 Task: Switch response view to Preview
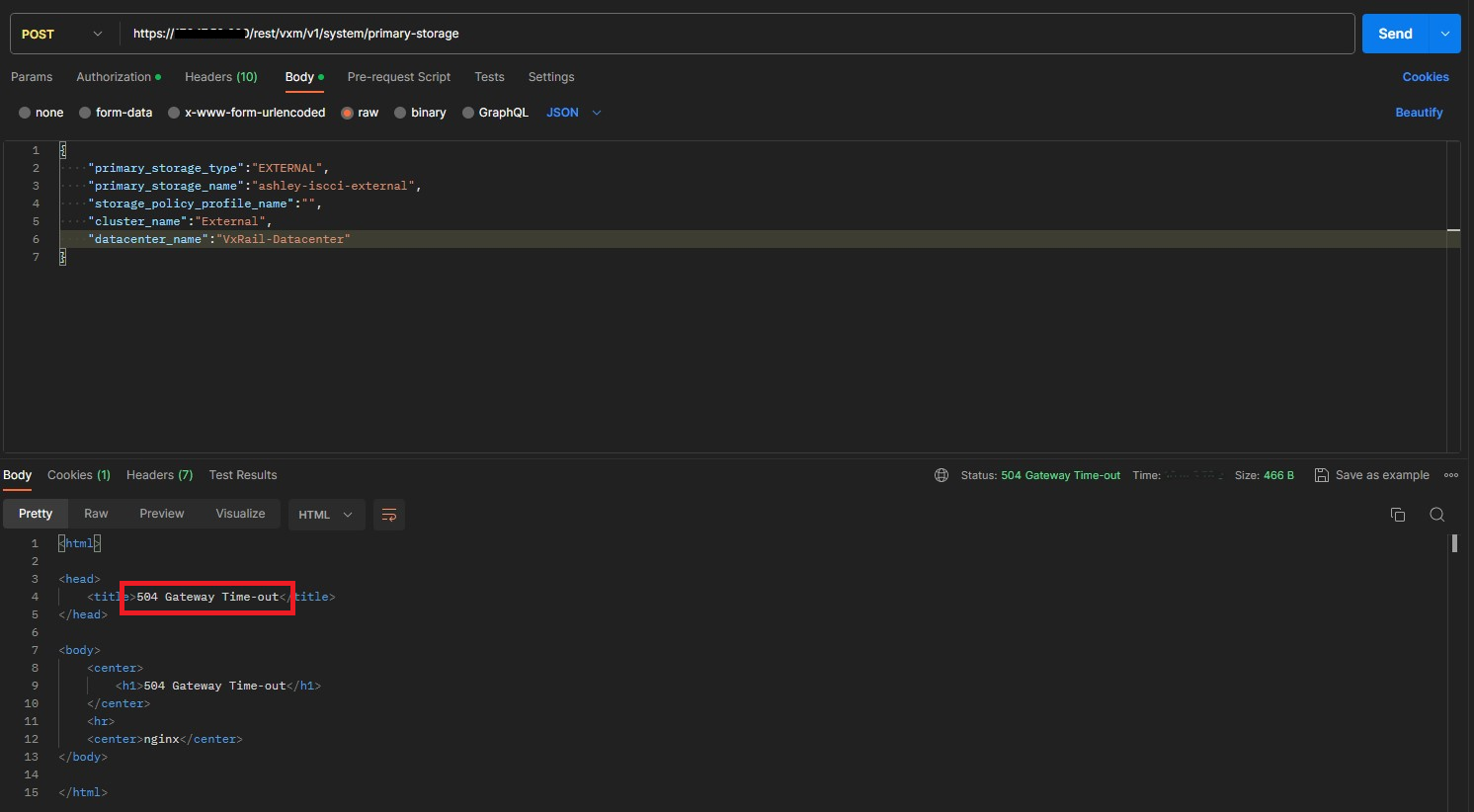click(x=161, y=514)
